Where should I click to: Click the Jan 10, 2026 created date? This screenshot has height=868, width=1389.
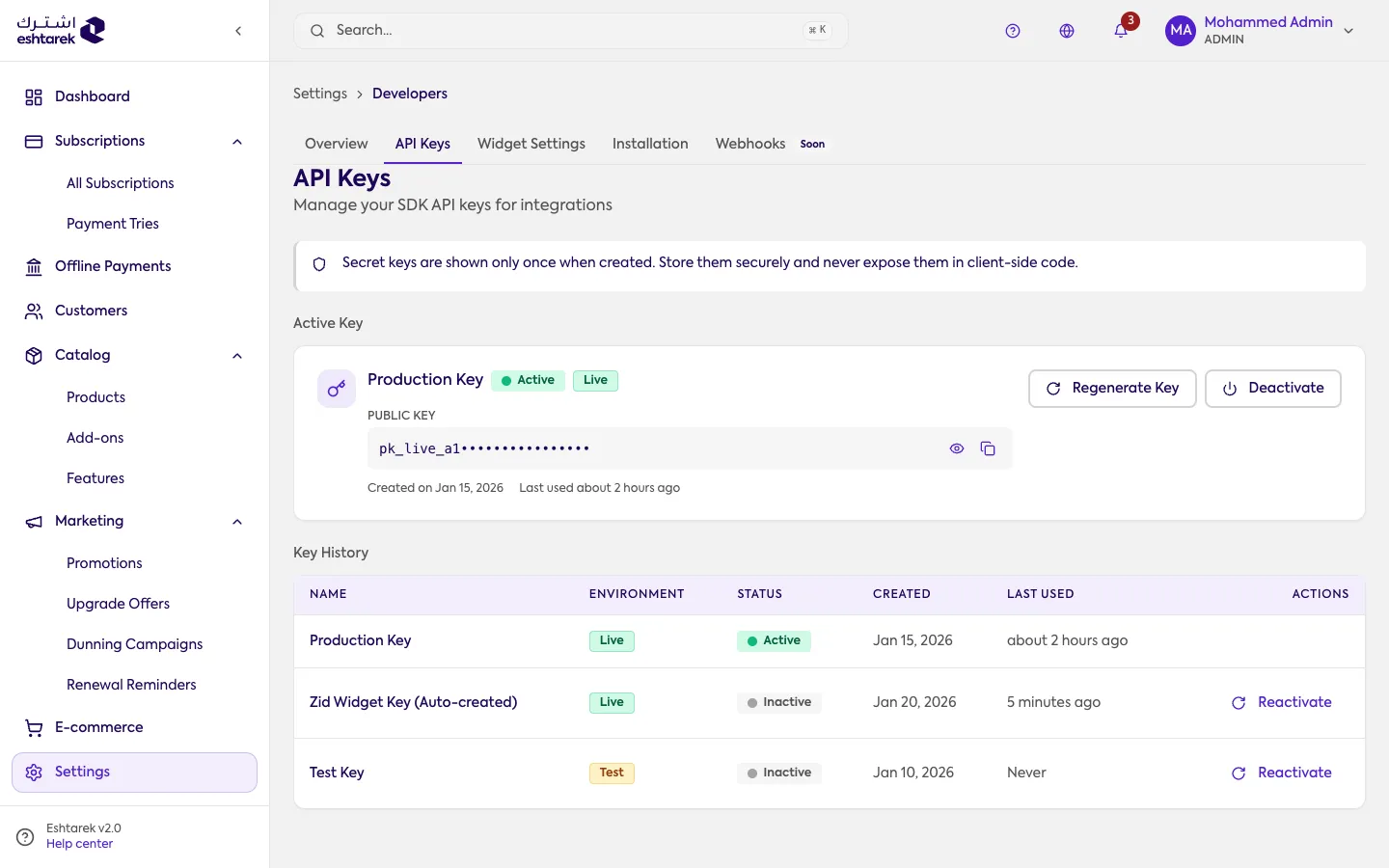(x=913, y=773)
